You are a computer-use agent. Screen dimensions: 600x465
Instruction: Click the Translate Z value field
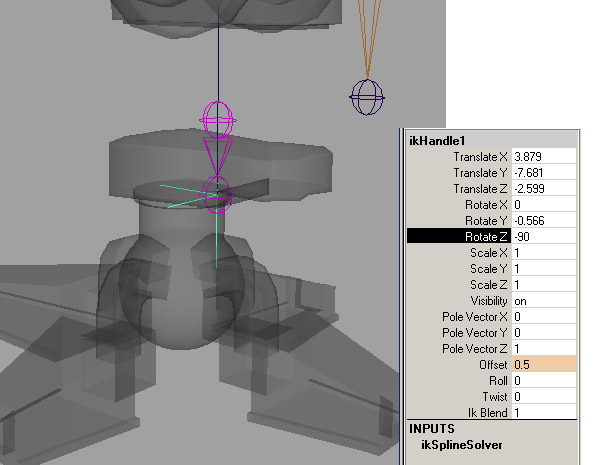coord(544,189)
